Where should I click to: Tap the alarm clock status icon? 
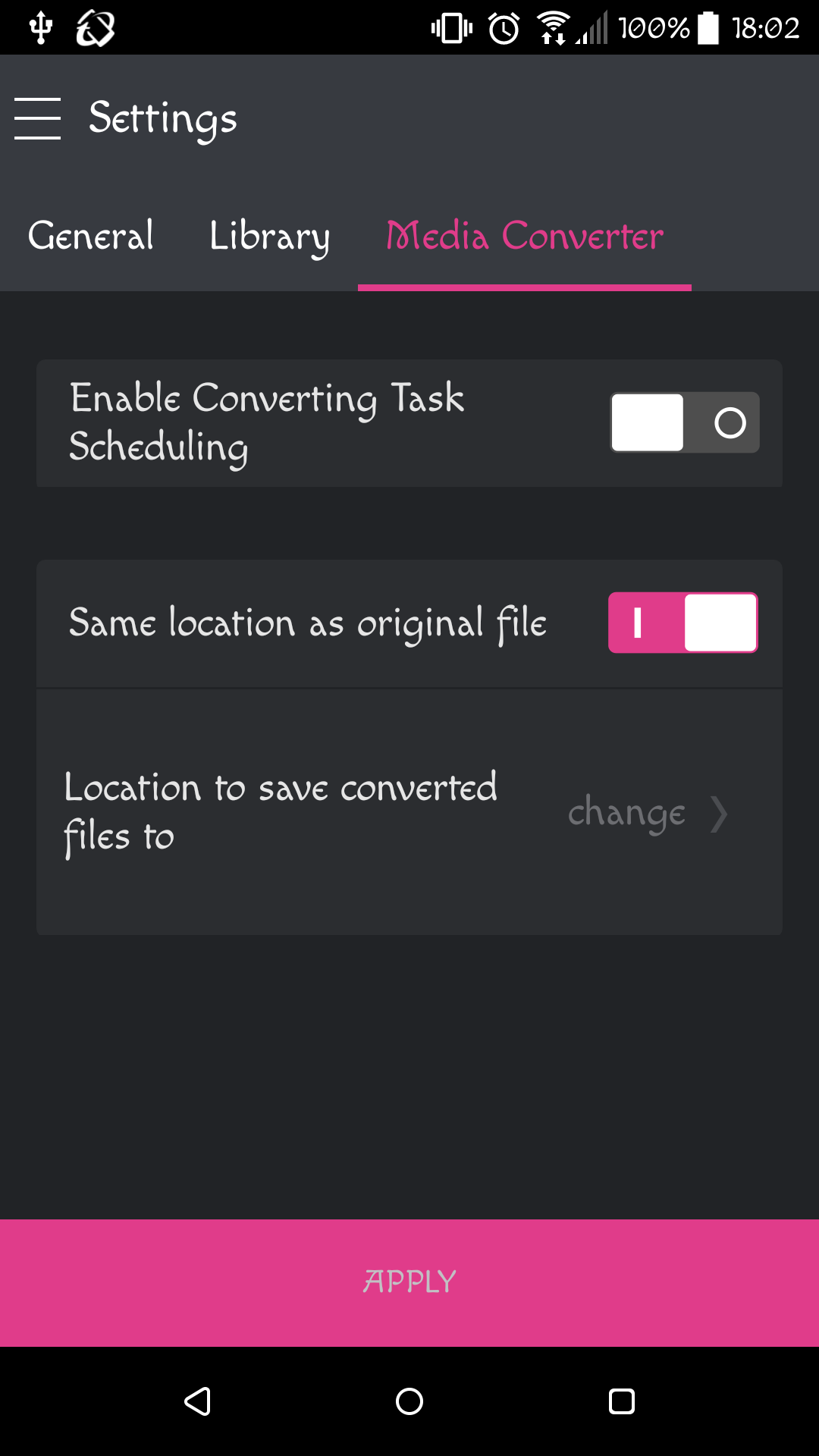click(504, 28)
